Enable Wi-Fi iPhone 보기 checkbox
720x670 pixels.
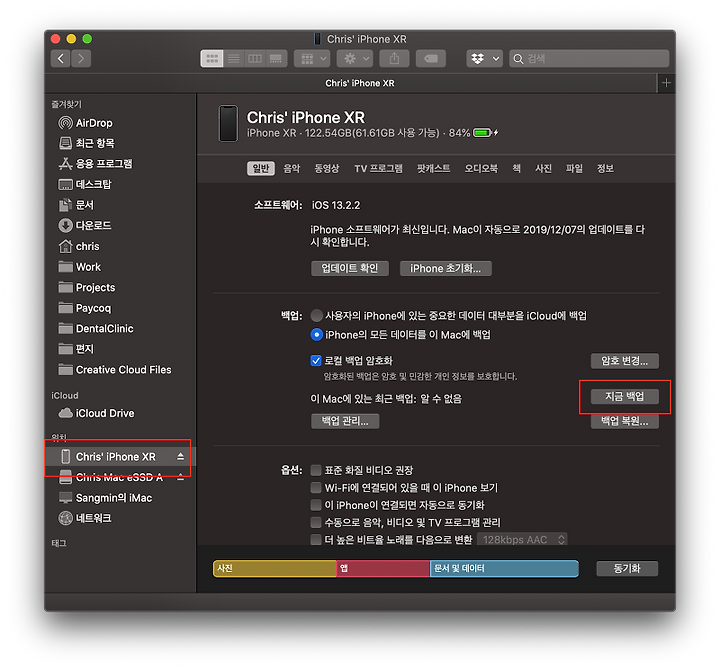pos(316,488)
